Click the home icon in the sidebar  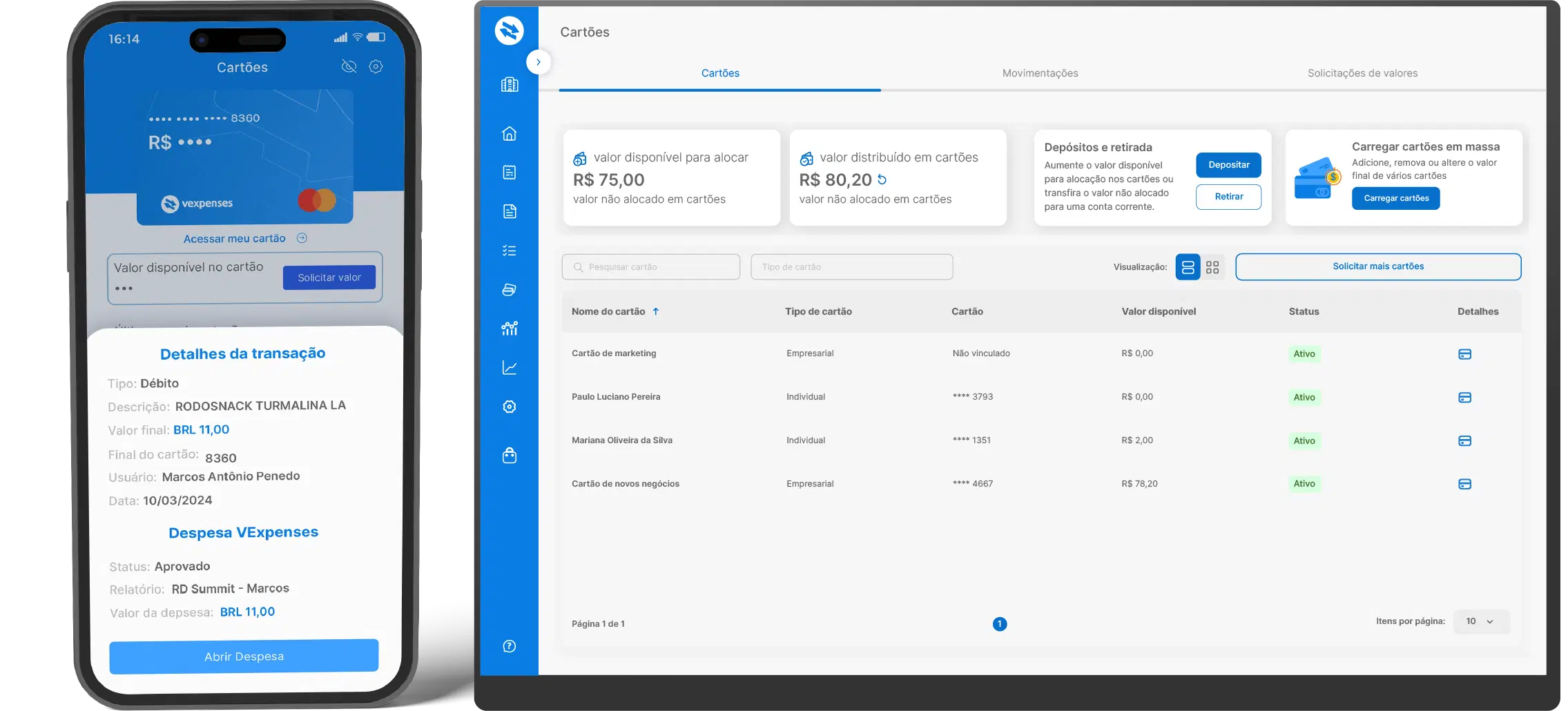click(509, 134)
